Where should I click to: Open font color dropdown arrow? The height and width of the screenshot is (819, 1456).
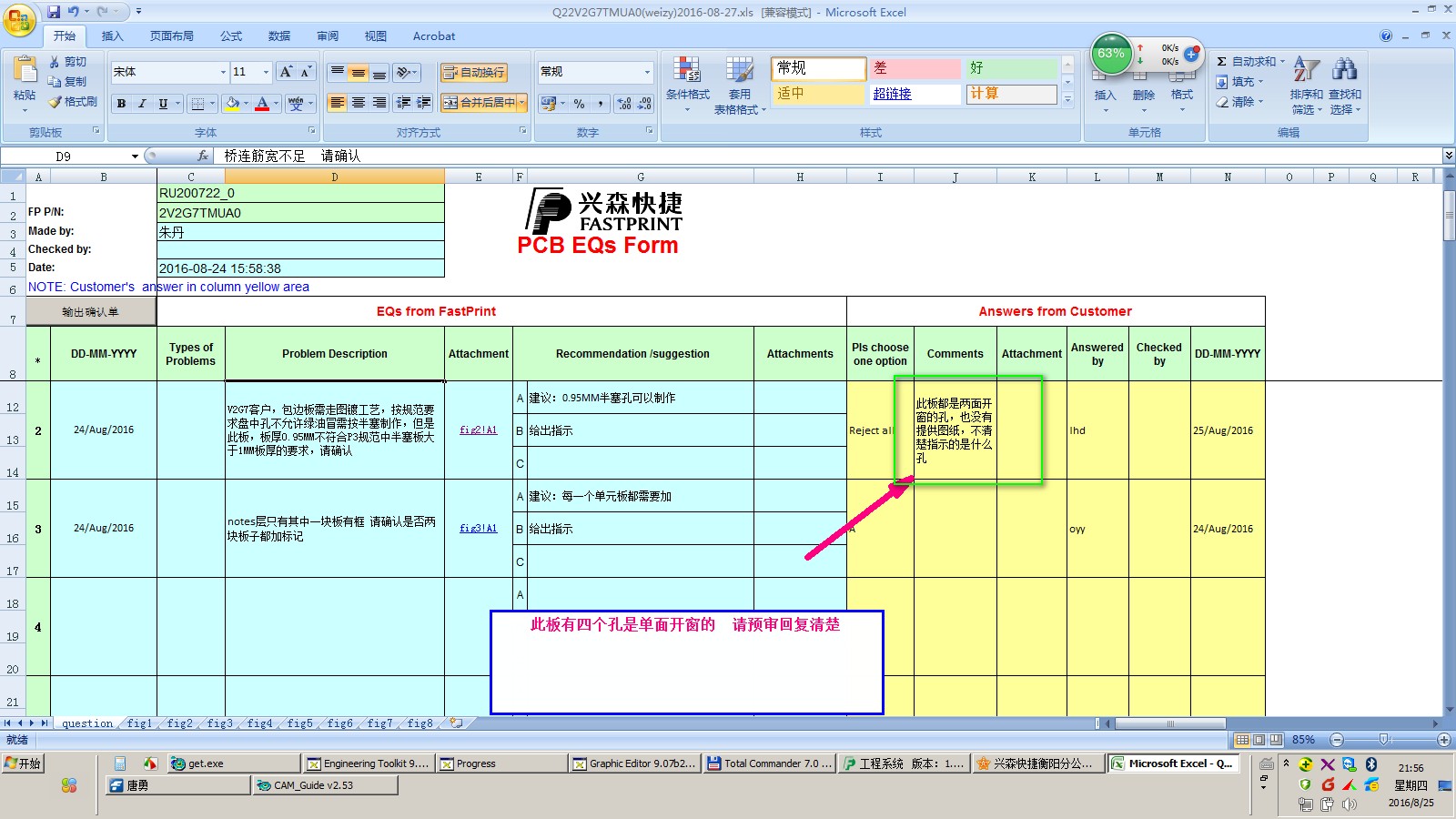point(277,104)
